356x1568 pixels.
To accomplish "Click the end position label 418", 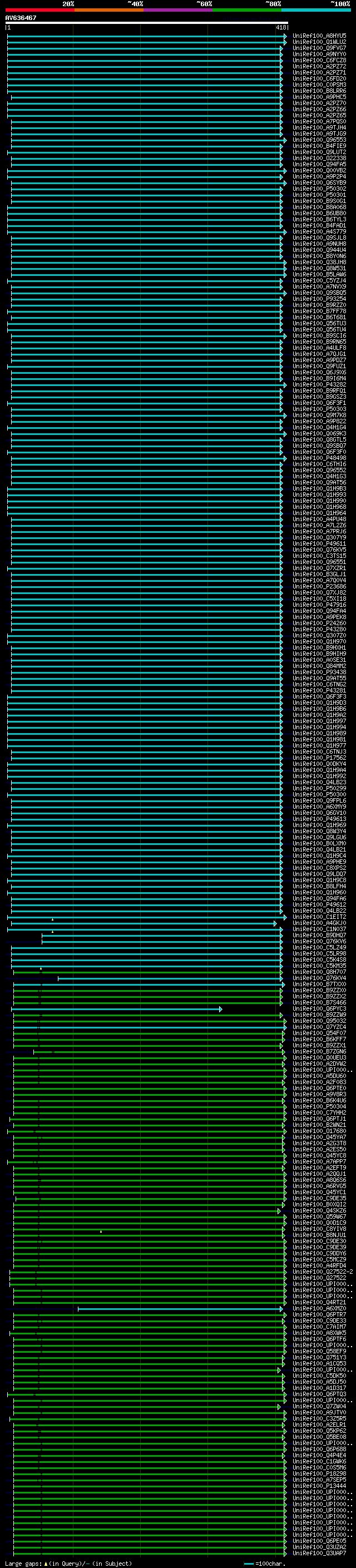I will tap(280, 27).
